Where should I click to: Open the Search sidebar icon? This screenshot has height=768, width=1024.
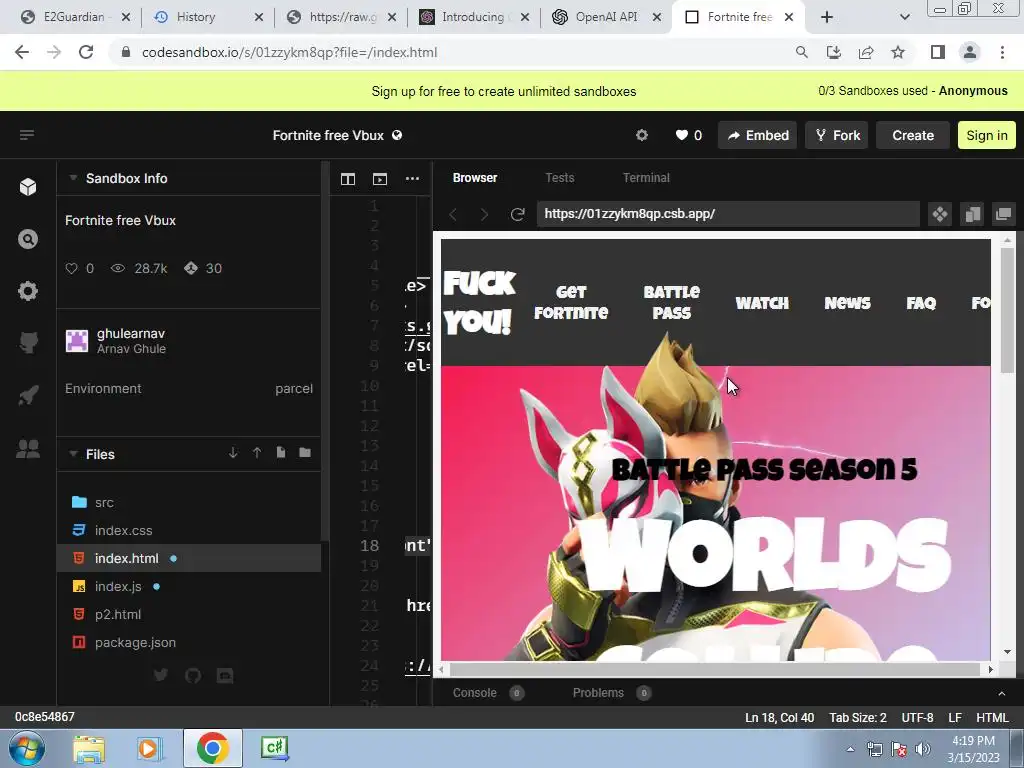tap(27, 239)
